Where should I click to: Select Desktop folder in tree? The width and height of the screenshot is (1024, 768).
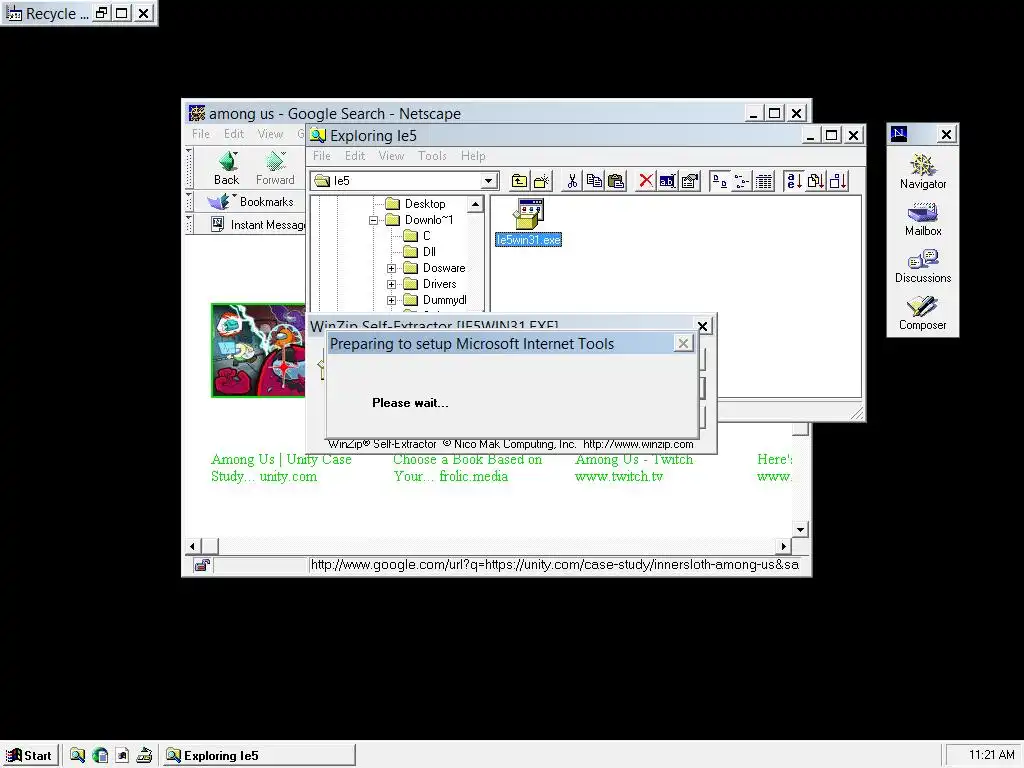coord(424,204)
